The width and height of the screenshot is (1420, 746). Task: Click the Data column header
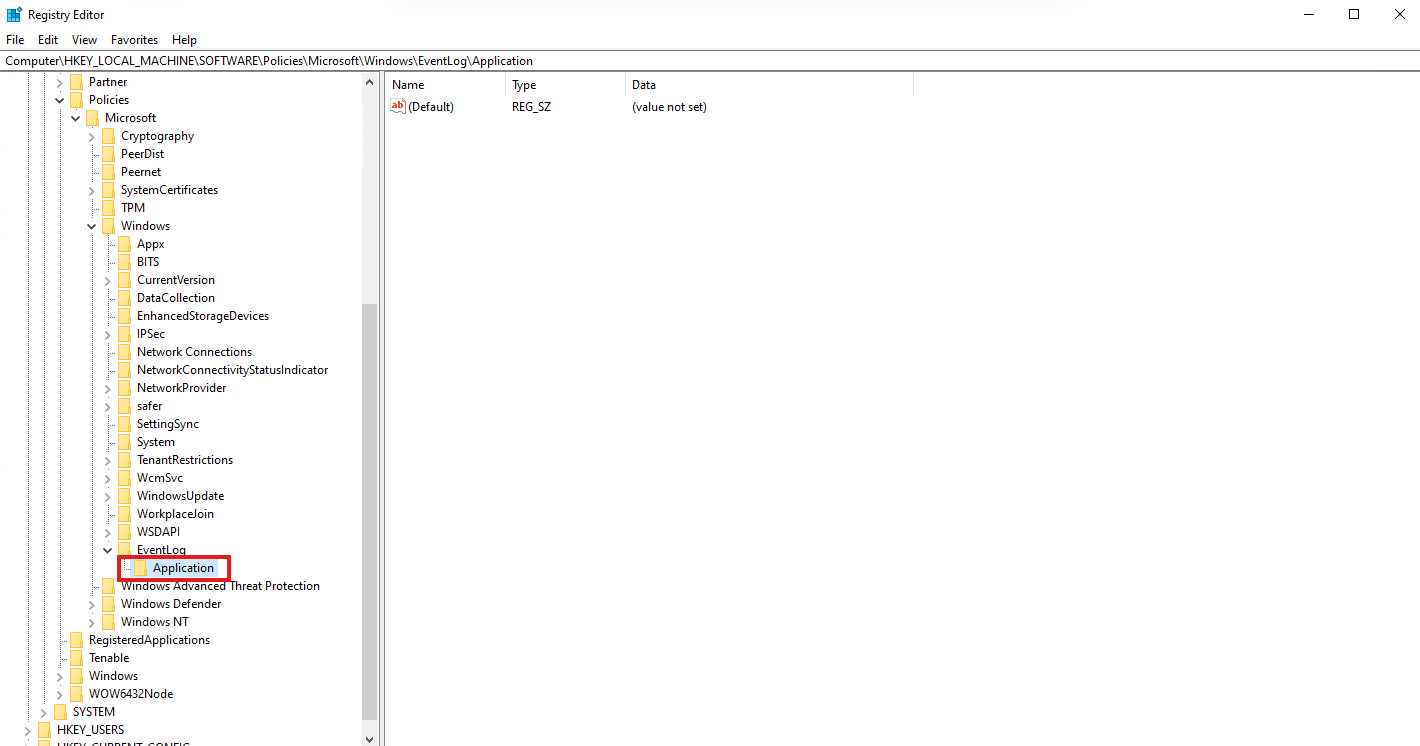tap(644, 85)
